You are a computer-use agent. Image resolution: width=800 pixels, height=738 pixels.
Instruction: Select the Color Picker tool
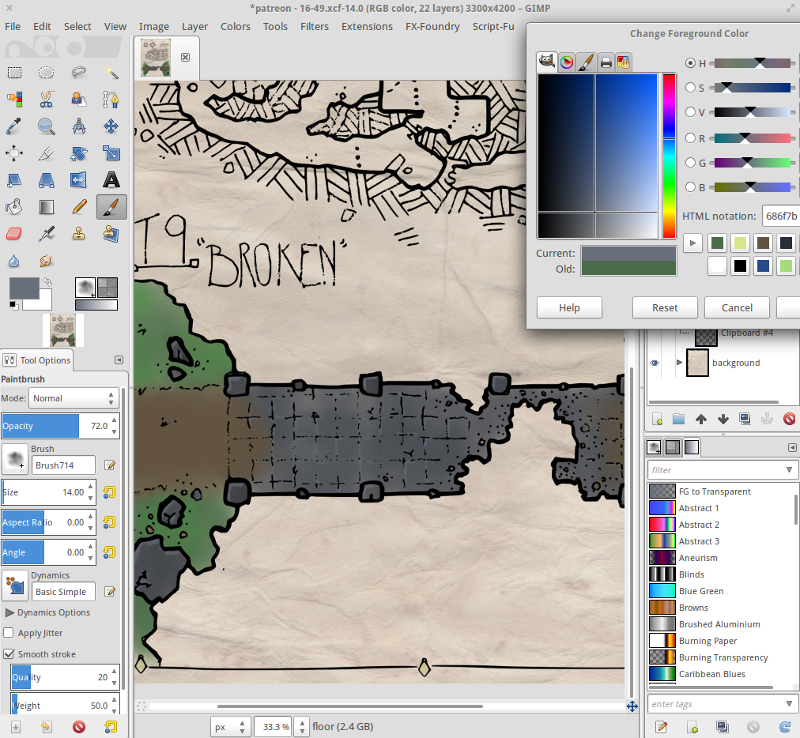click(14, 126)
